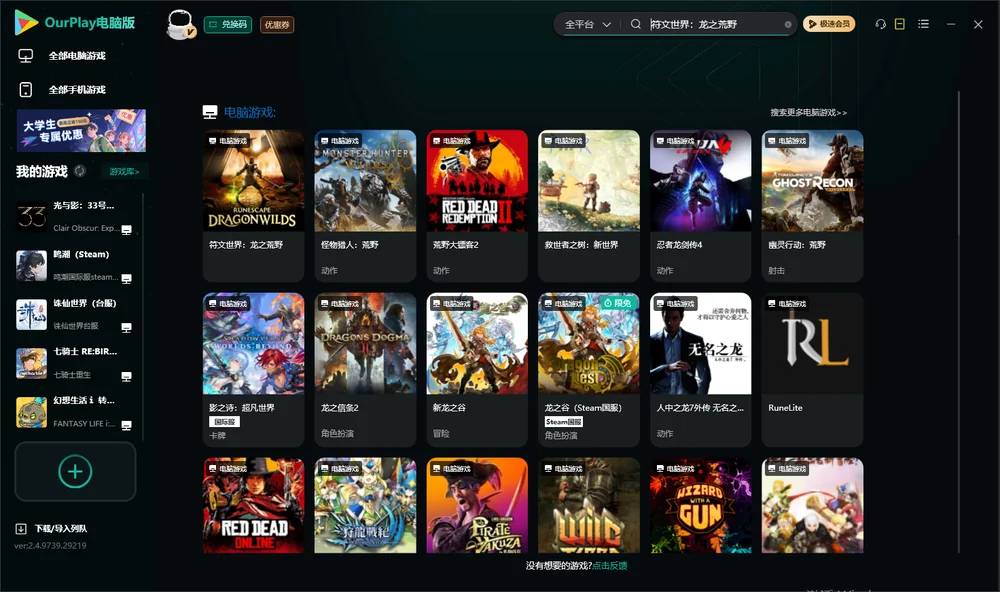Click the search input field

(716, 24)
